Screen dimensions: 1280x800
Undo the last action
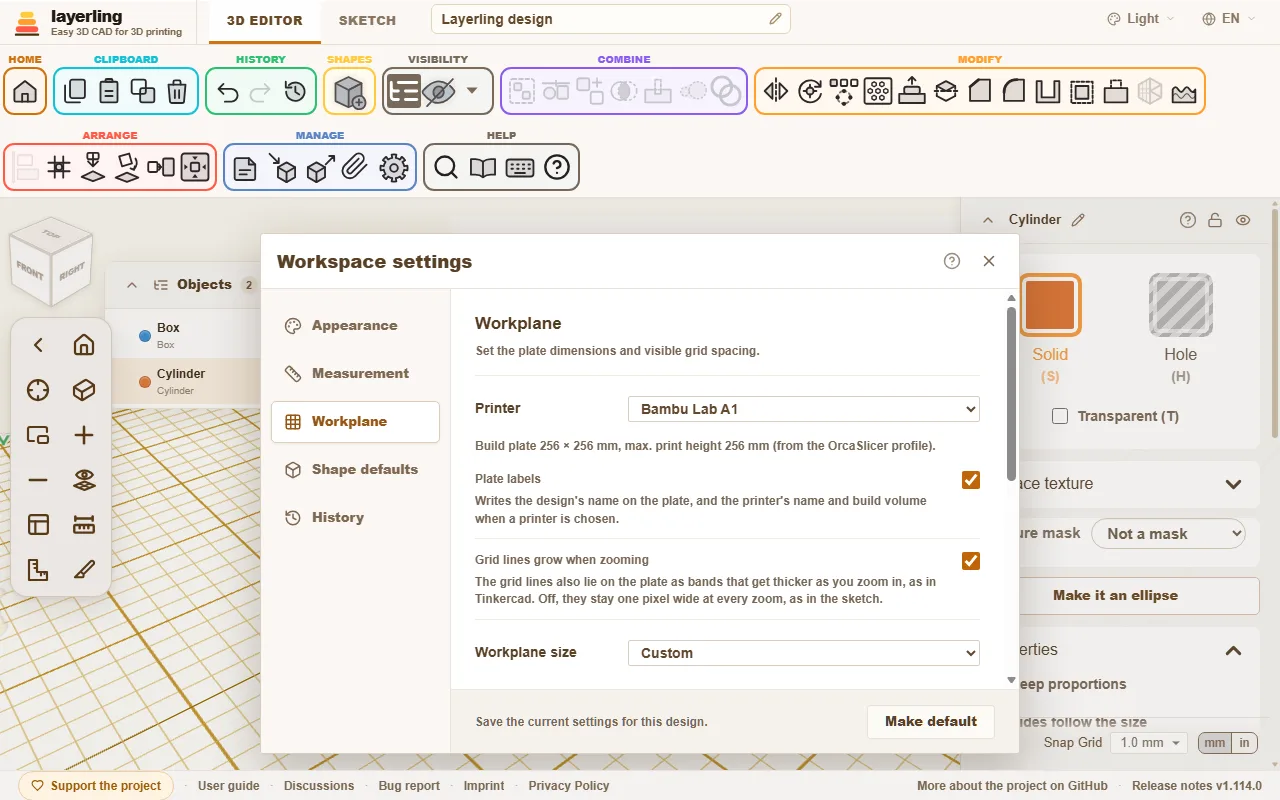pos(227,91)
